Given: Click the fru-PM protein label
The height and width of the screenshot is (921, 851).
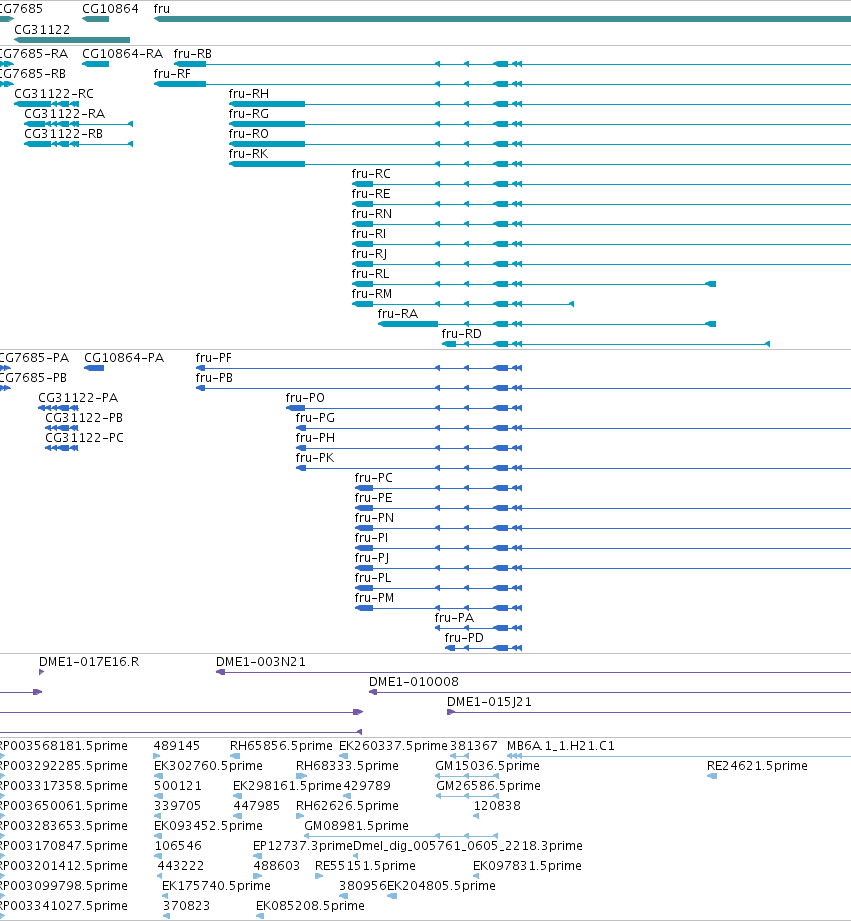Looking at the screenshot, I should (x=374, y=598).
